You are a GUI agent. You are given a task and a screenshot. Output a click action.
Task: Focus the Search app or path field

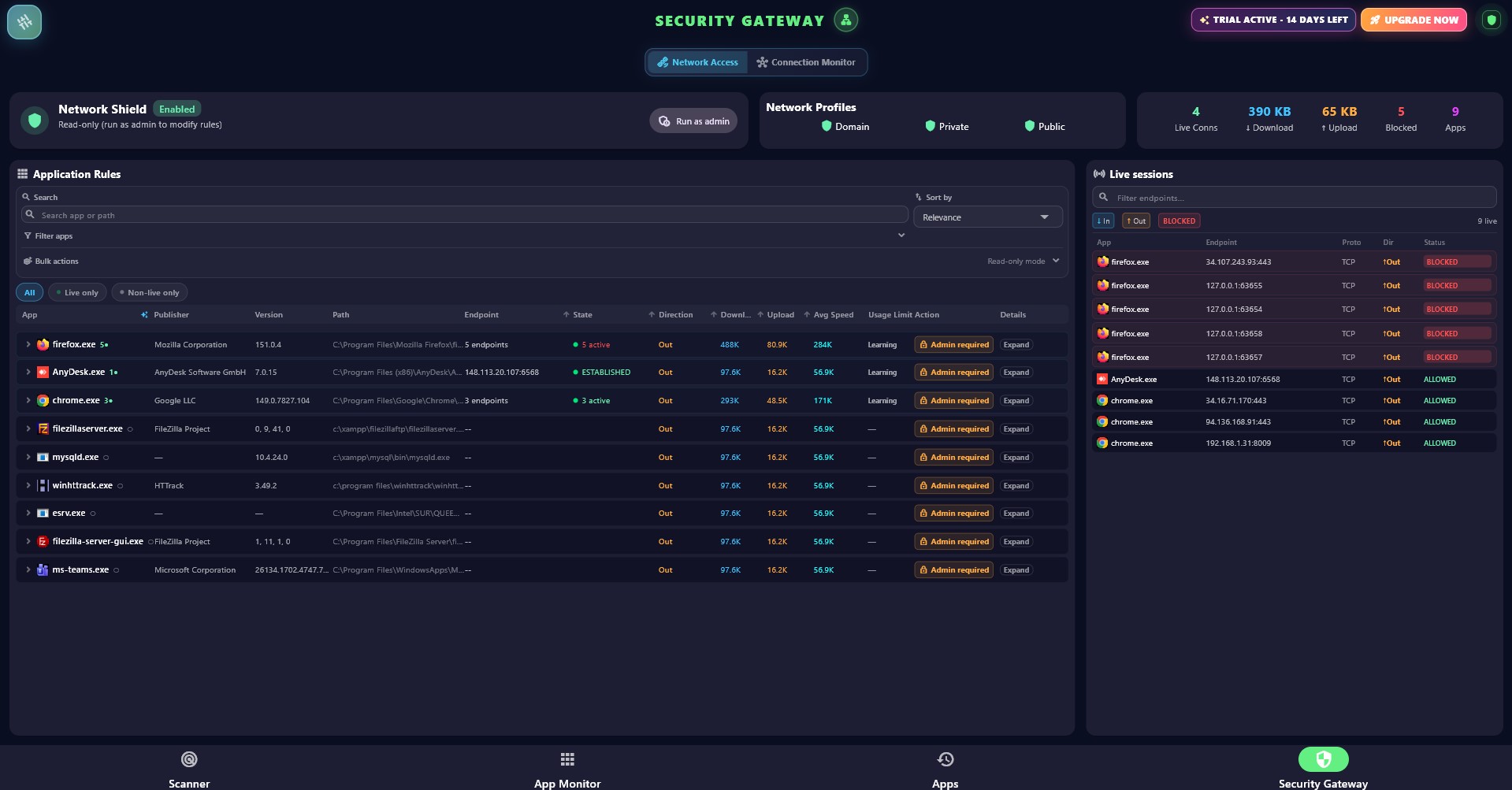point(465,214)
